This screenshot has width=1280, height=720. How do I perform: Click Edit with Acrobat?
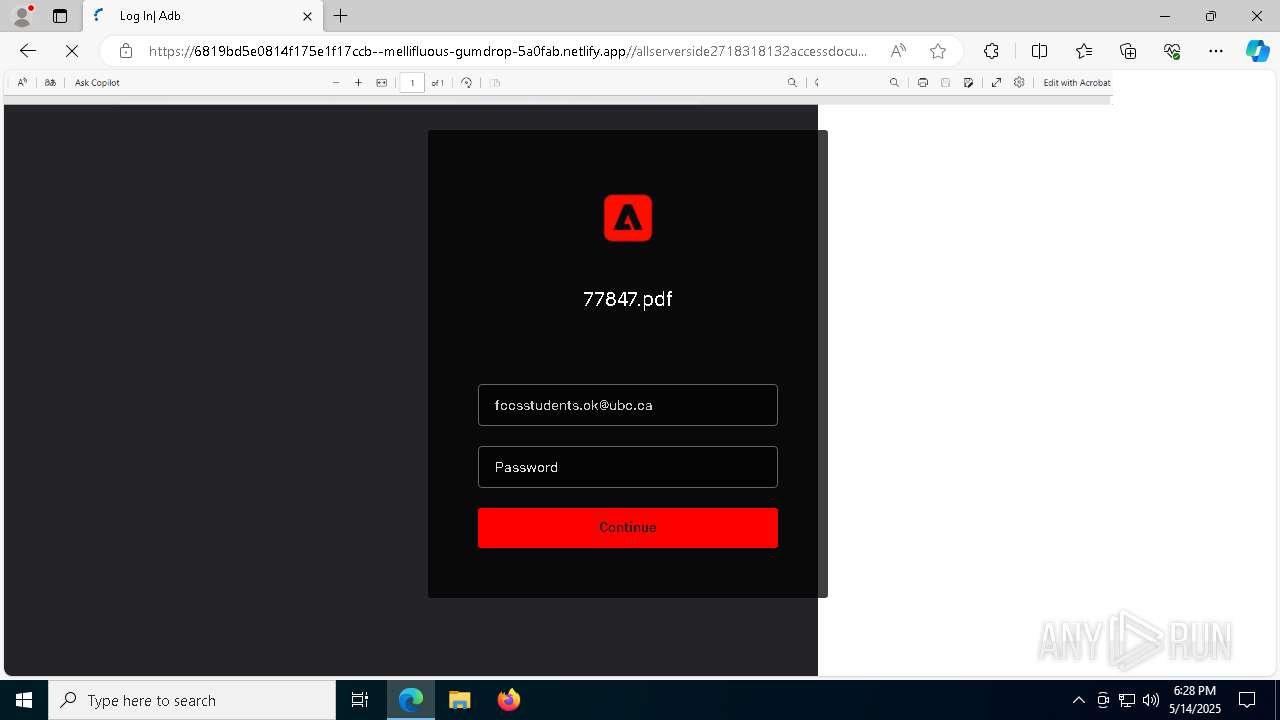pyautogui.click(x=1076, y=83)
